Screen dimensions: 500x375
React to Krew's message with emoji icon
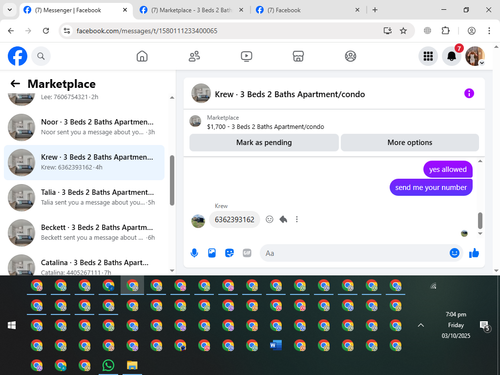[x=269, y=219]
